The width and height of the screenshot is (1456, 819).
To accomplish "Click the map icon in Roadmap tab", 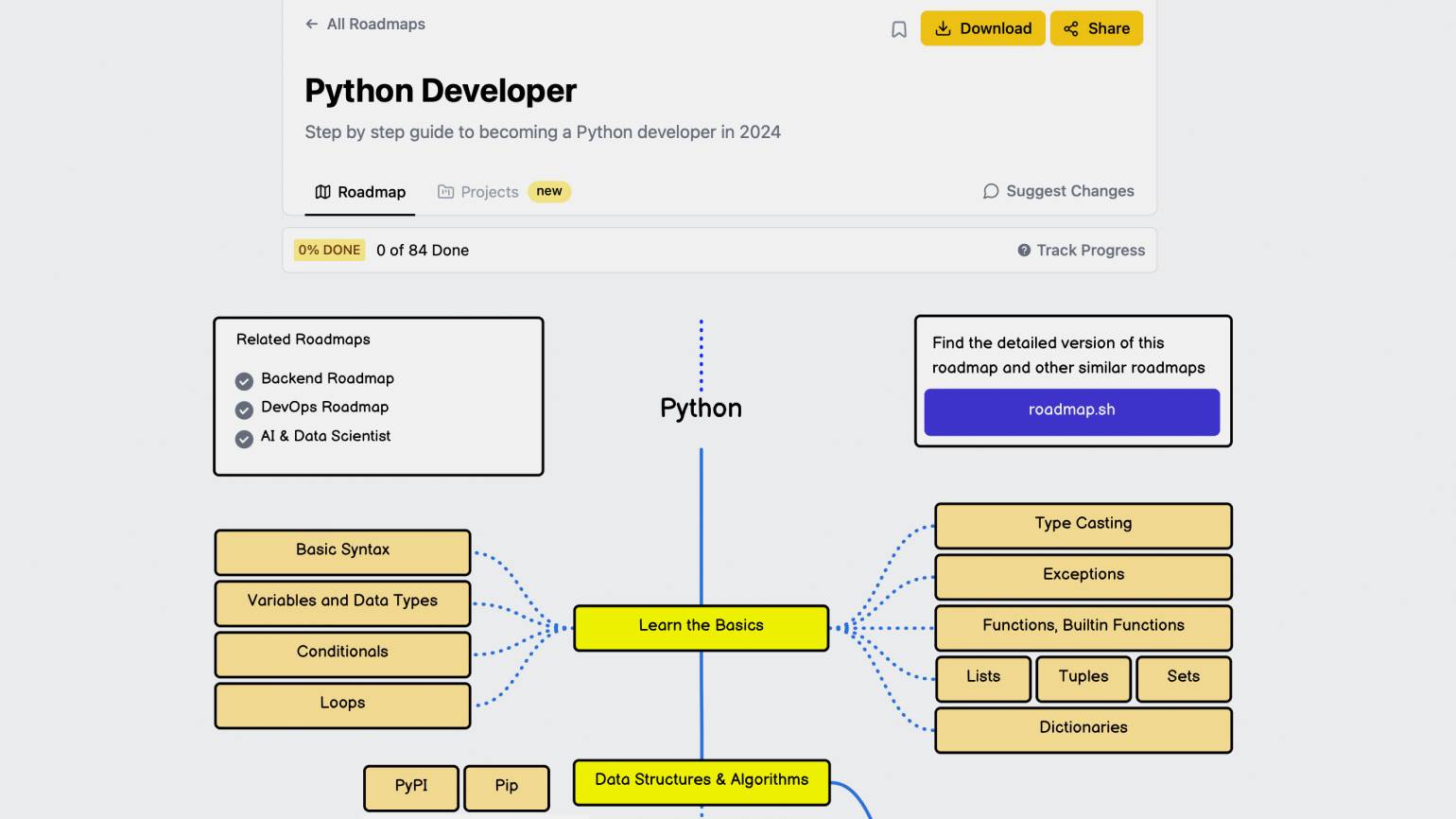I will [x=323, y=192].
